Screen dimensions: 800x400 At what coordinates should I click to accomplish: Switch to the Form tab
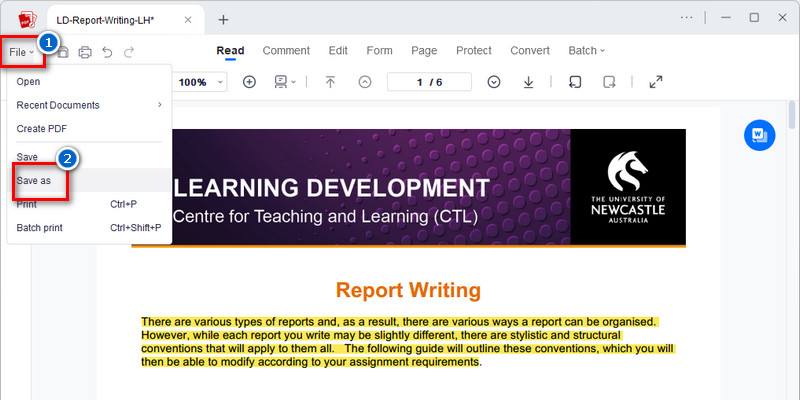(379, 51)
